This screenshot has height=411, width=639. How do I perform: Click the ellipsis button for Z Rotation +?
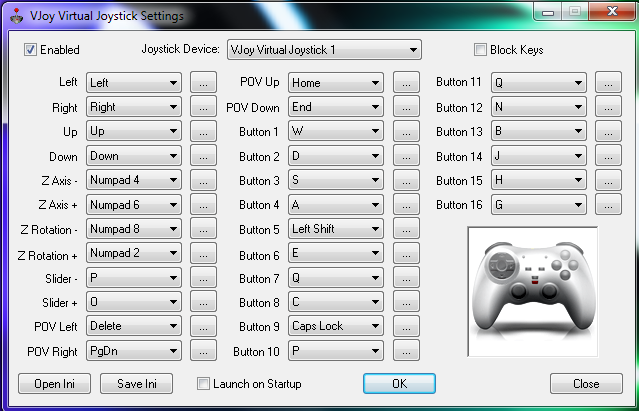(x=203, y=253)
